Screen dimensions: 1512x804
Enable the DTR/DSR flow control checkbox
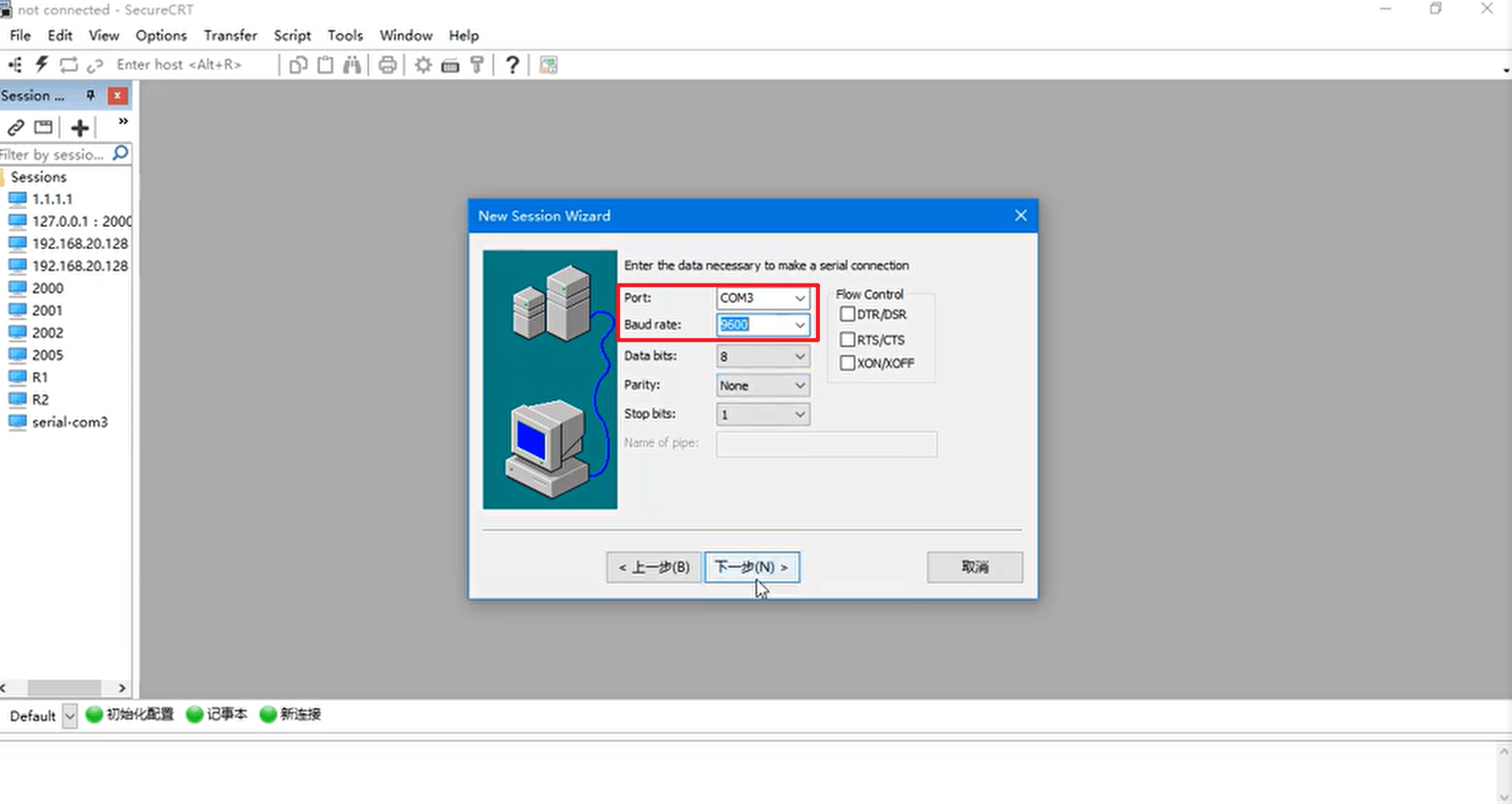pyautogui.click(x=847, y=314)
